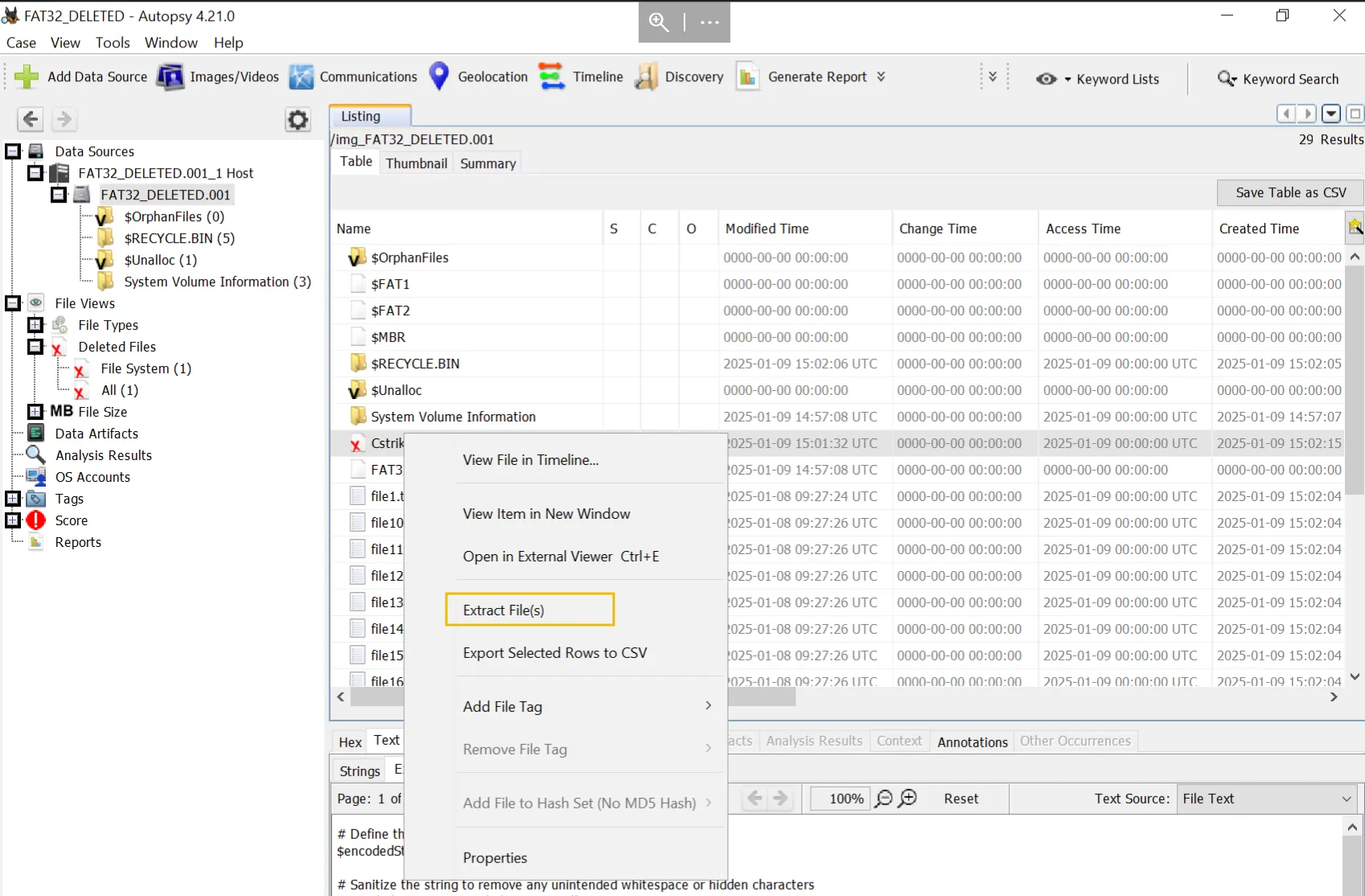Collapse the Deleted Files node

click(x=35, y=347)
